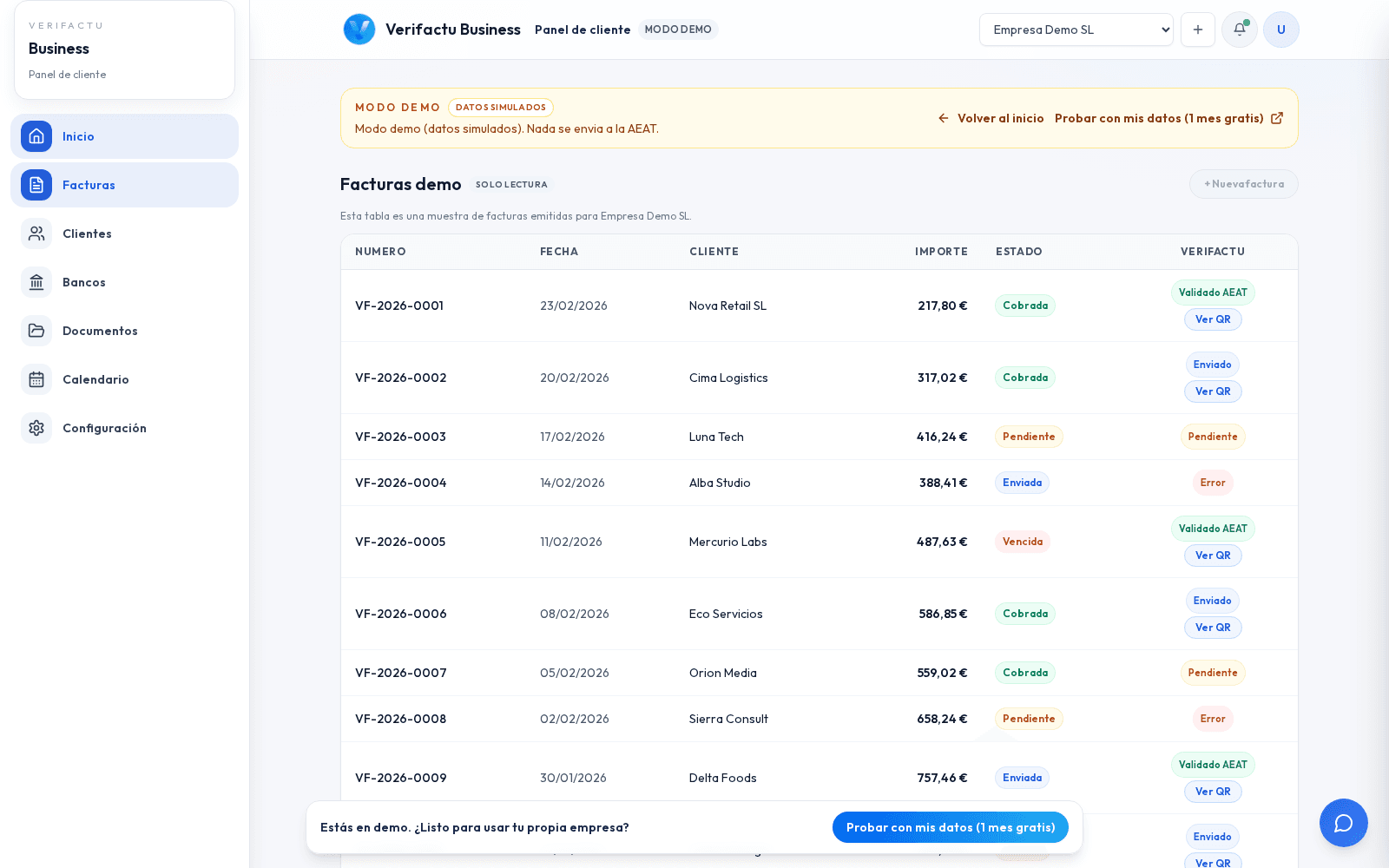Open the user avatar U menu
The width and height of the screenshot is (1389, 868).
tap(1280, 30)
